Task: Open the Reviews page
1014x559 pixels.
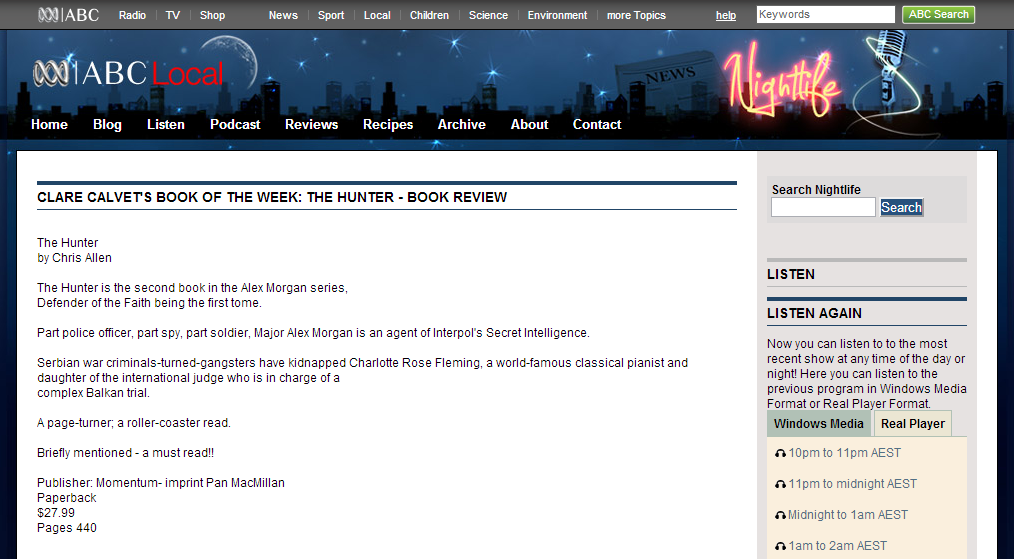Action: click(312, 124)
